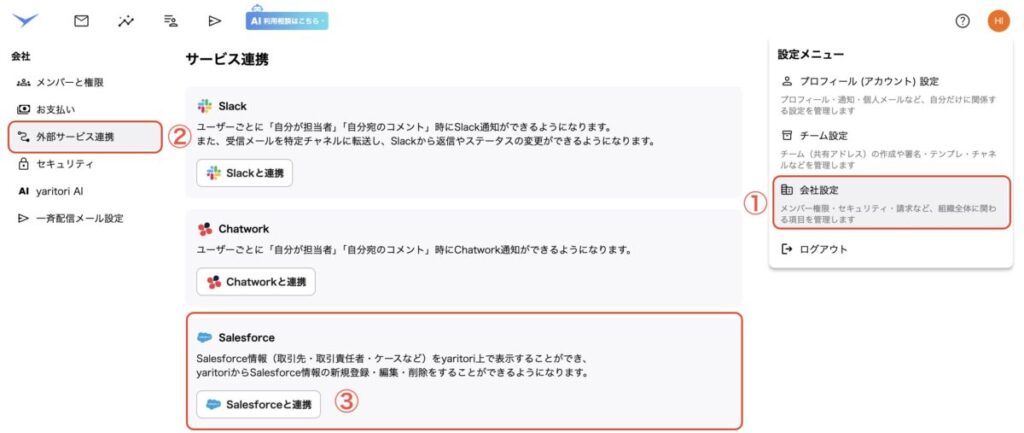Open the HI user avatar menu
The width and height of the screenshot is (1024, 433).
pos(998,21)
